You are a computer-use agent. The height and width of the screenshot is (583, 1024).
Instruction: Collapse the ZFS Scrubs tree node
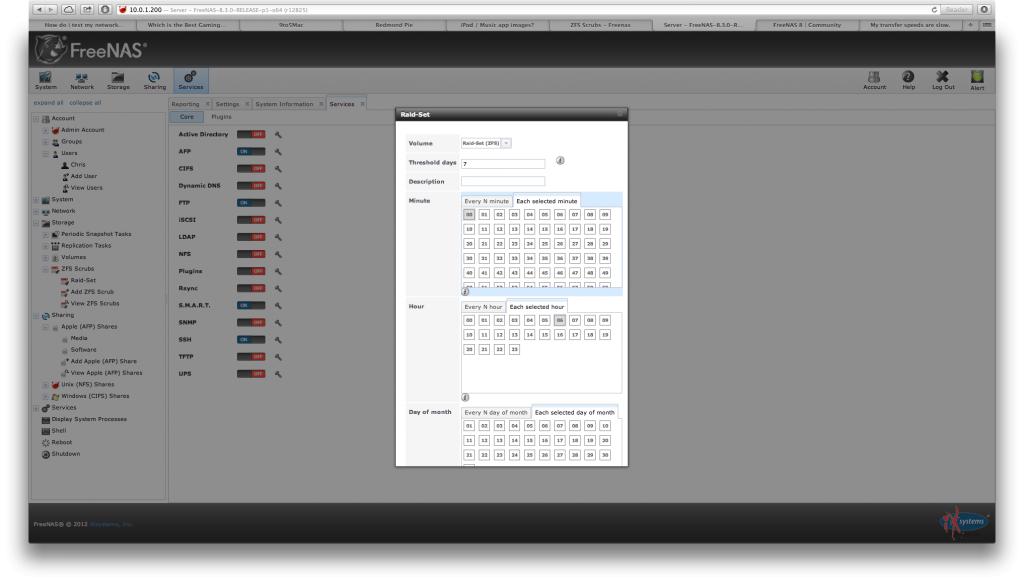pos(46,269)
